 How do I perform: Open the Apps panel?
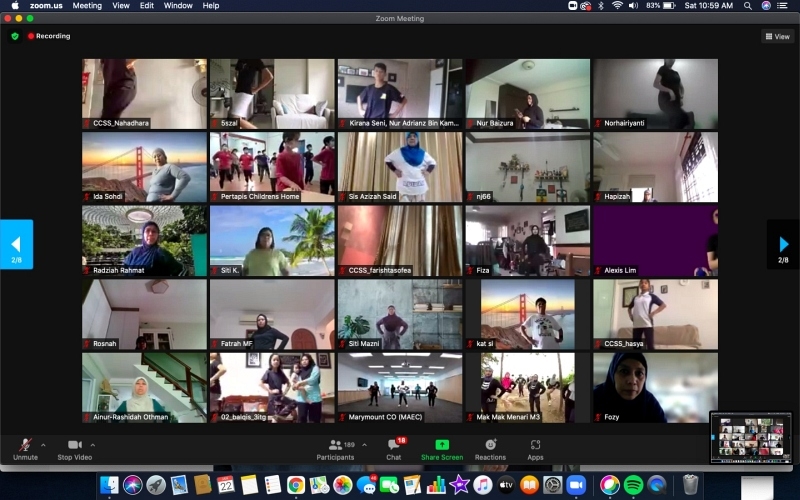pyautogui.click(x=535, y=450)
